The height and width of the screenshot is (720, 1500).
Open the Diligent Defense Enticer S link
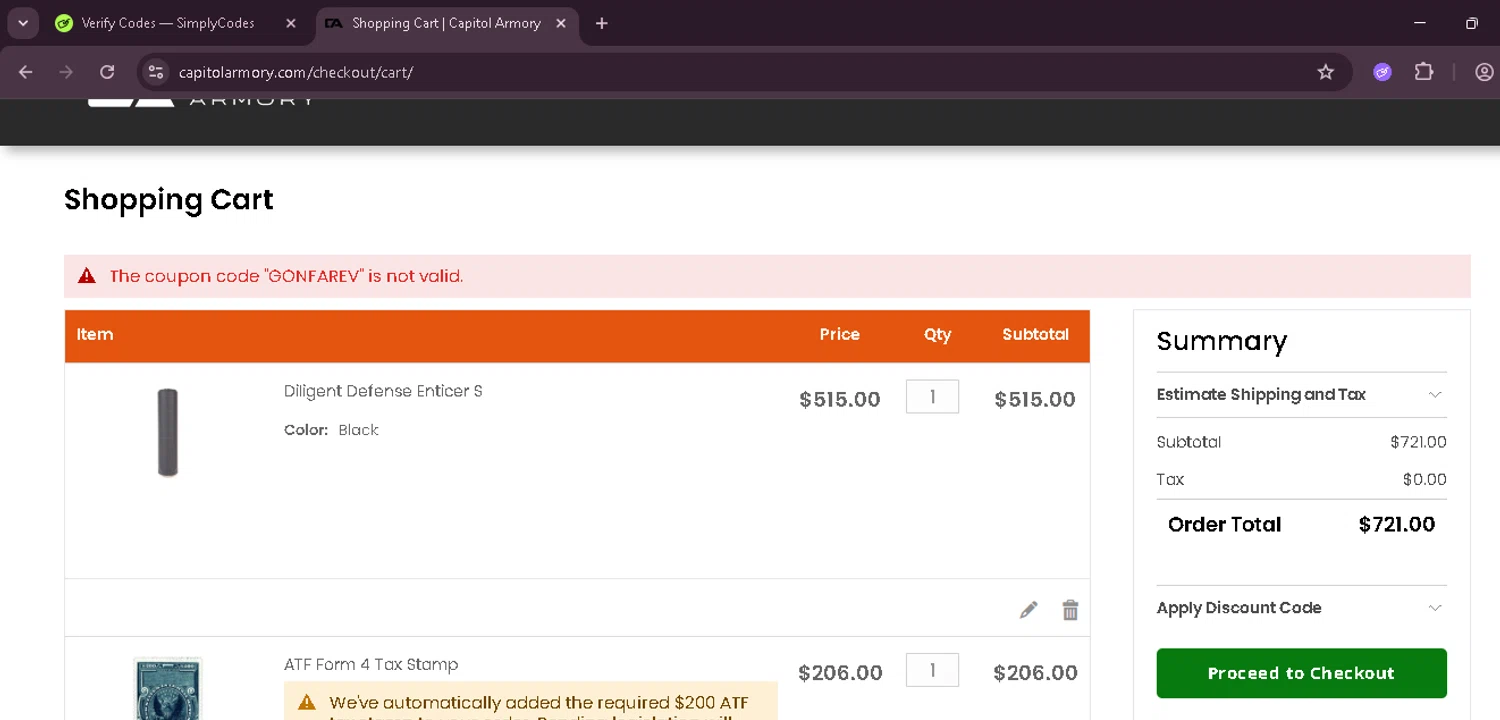(383, 391)
